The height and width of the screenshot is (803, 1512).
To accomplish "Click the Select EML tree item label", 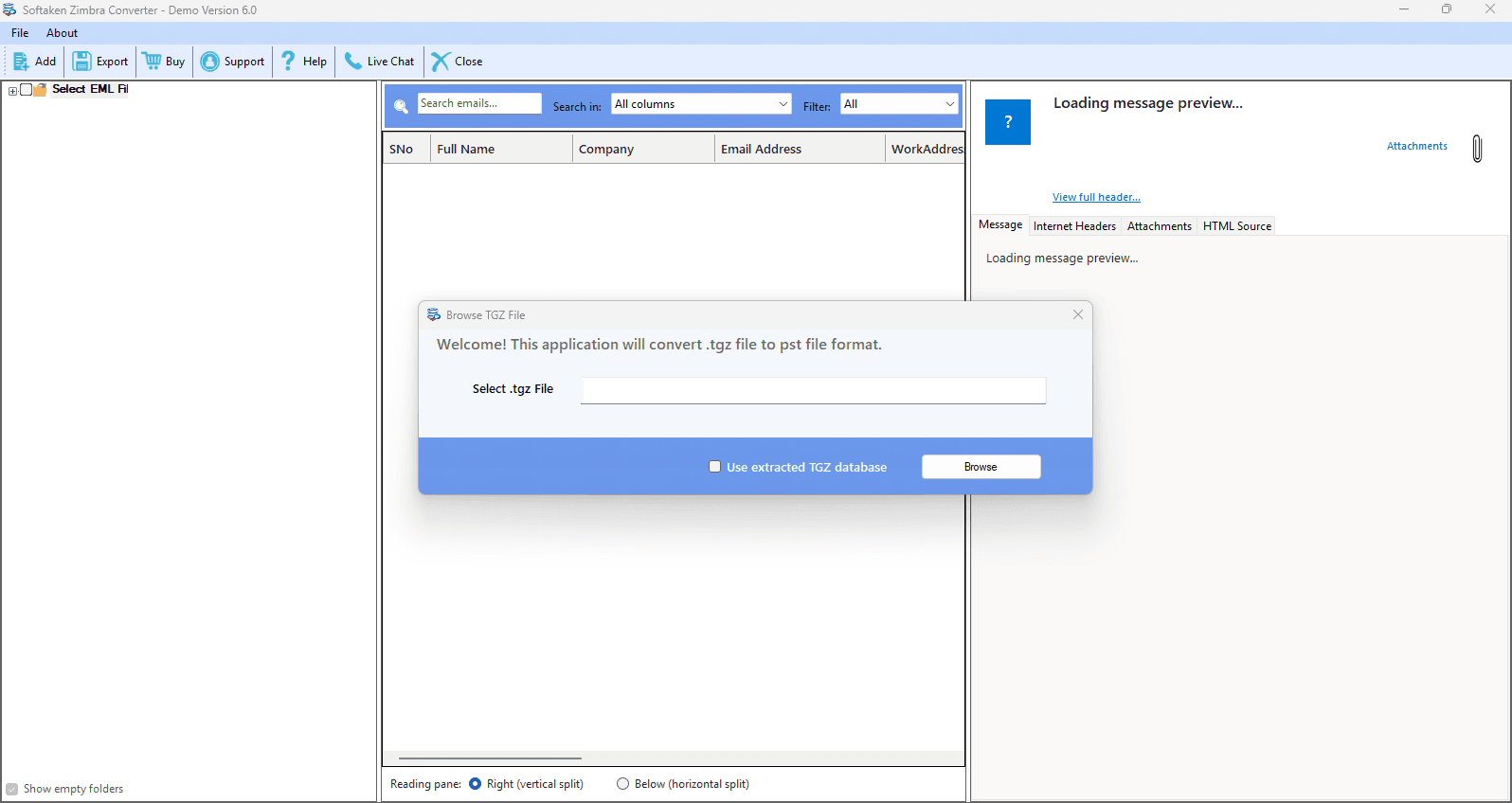I will (x=90, y=89).
